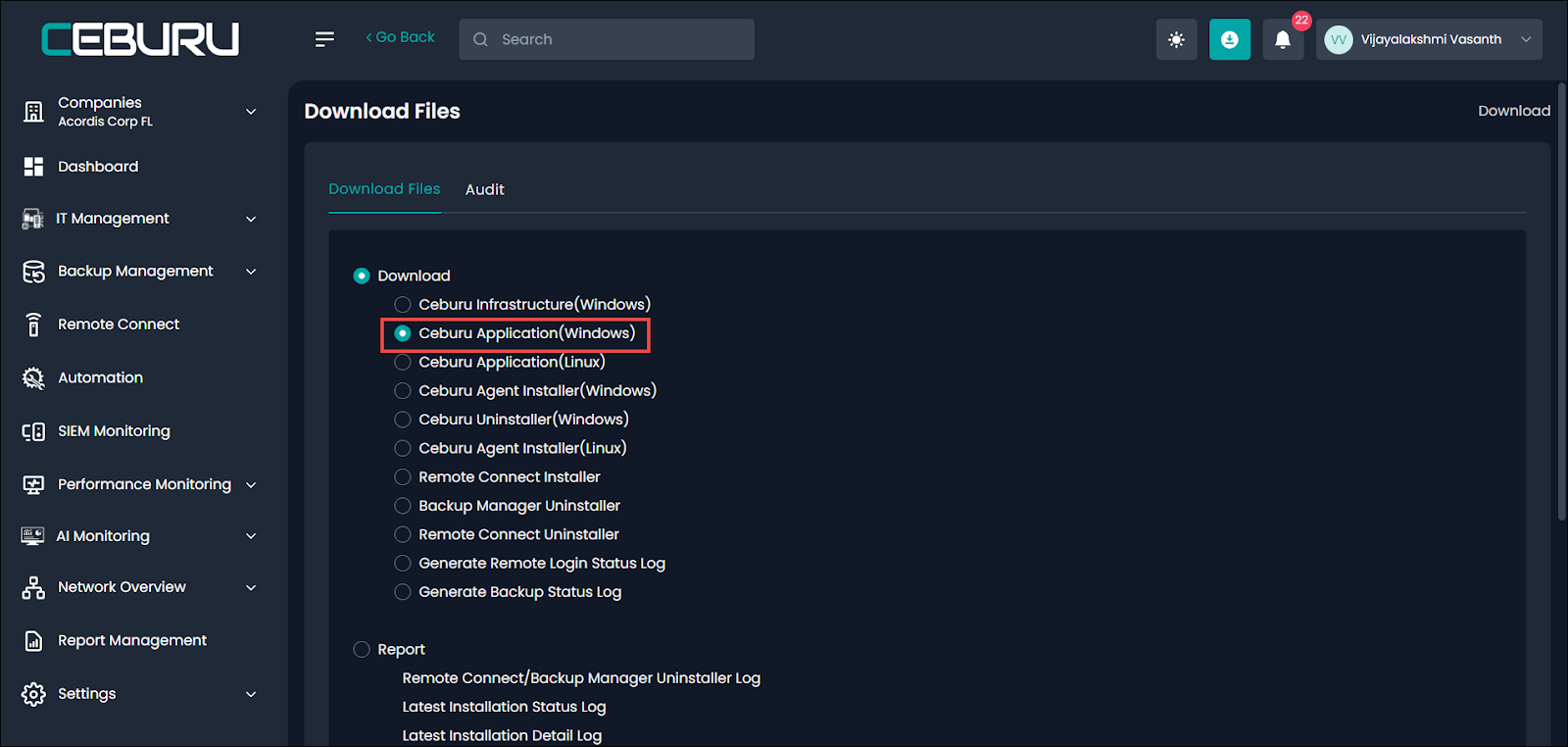Expand AI Monitoring chevron

251,536
